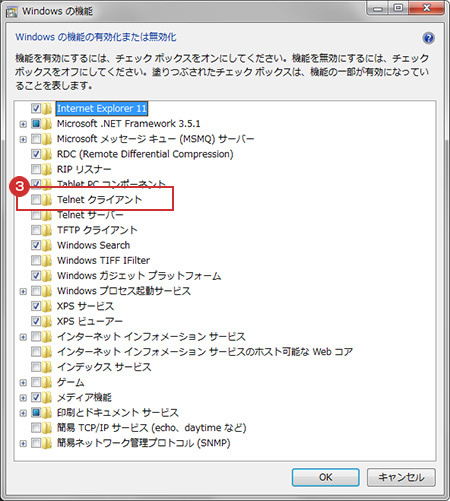The width and height of the screenshot is (450, 501).
Task: Check the インデックス サービス checkbox
Action: pos(36,367)
